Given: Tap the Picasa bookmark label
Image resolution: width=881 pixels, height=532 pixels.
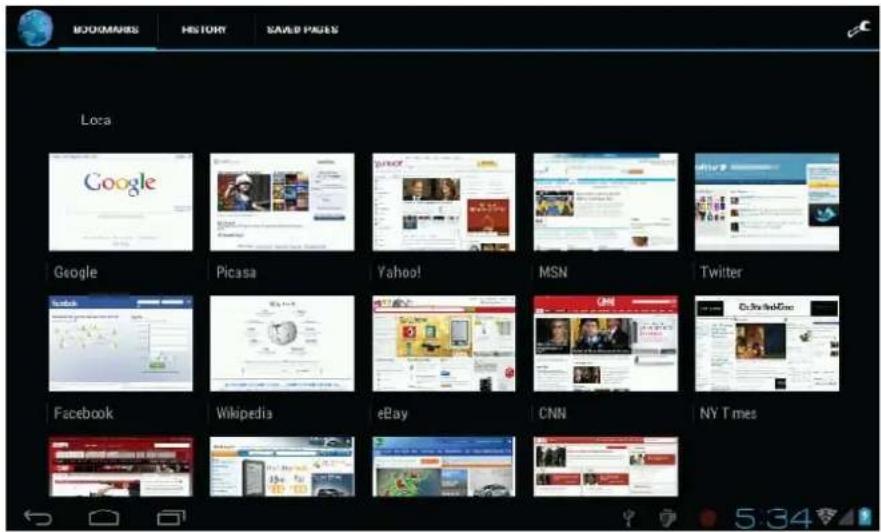Looking at the screenshot, I should [236, 272].
